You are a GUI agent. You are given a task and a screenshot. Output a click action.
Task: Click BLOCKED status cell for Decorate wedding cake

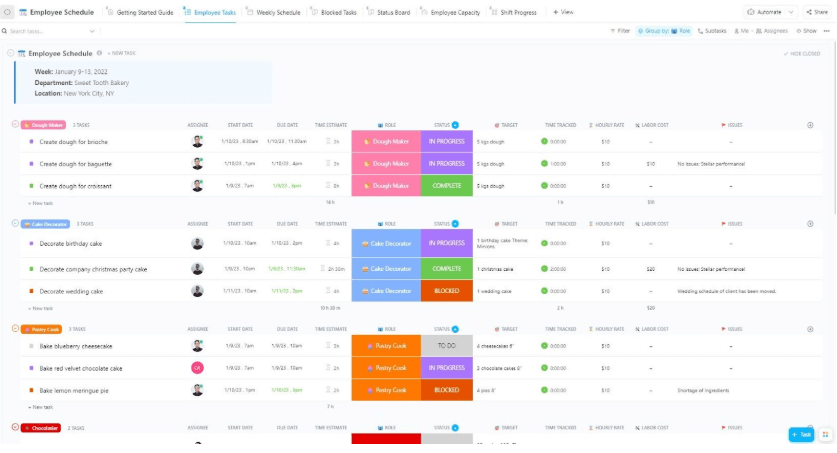pos(447,291)
